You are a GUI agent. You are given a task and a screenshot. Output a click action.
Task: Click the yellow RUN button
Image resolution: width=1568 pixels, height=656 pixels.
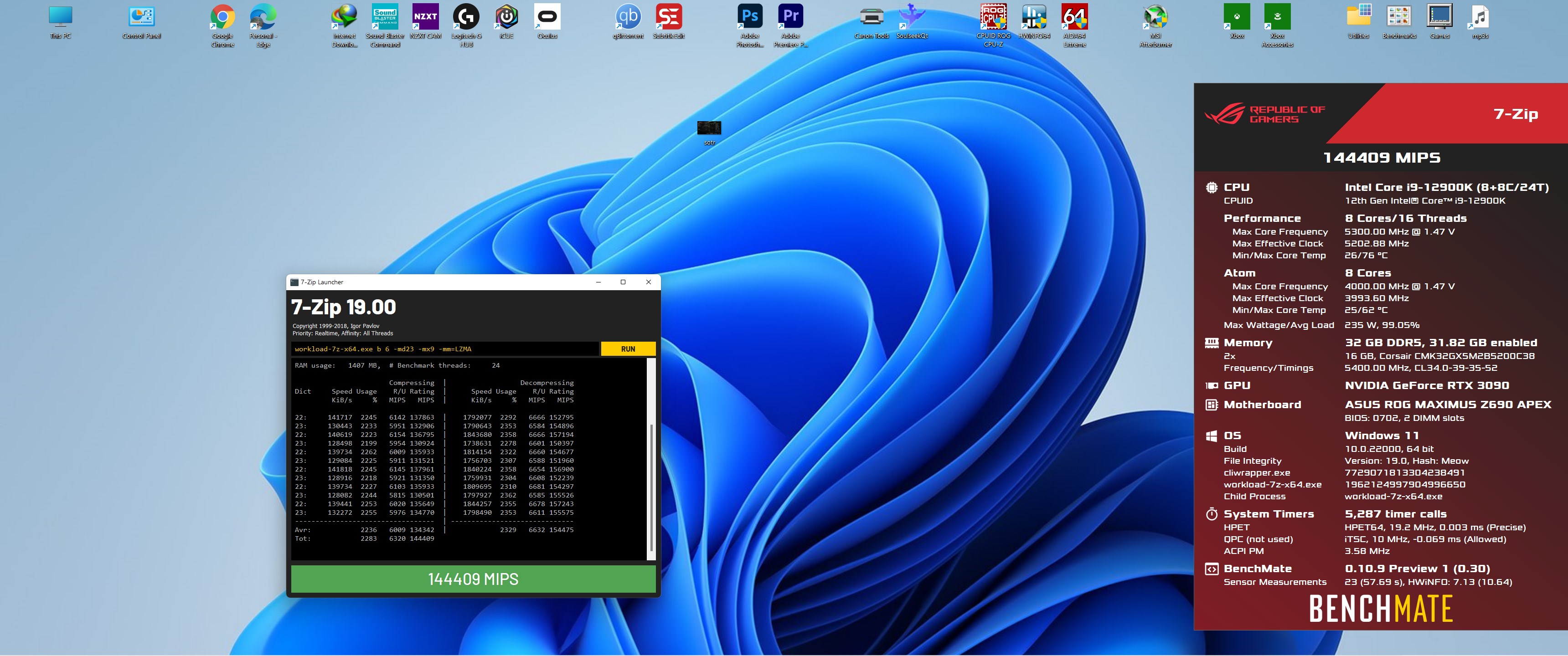(x=628, y=348)
